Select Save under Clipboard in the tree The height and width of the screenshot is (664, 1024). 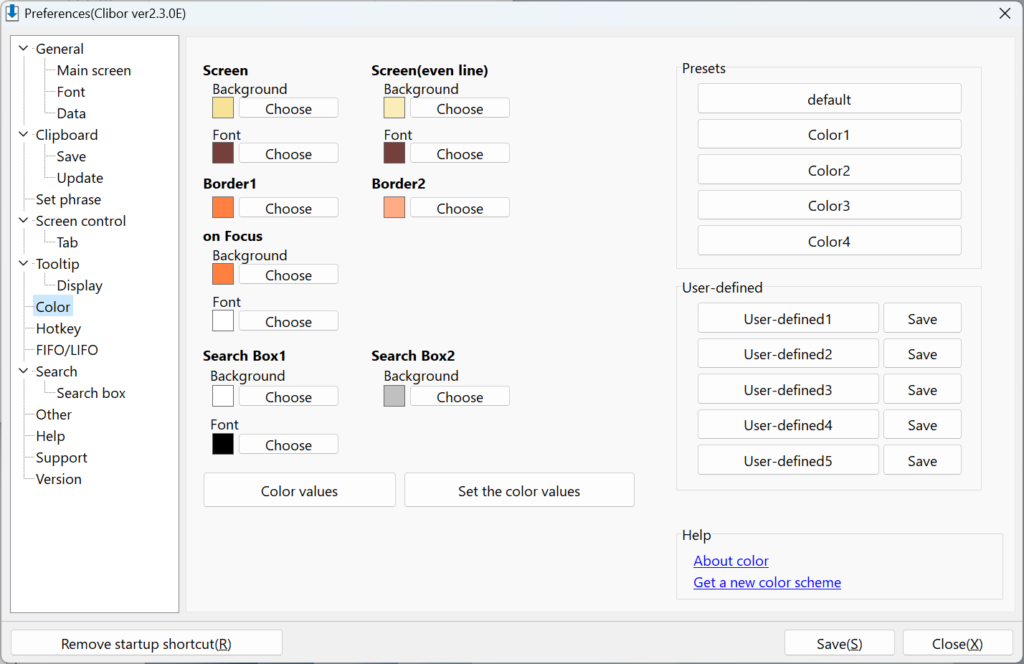71,157
